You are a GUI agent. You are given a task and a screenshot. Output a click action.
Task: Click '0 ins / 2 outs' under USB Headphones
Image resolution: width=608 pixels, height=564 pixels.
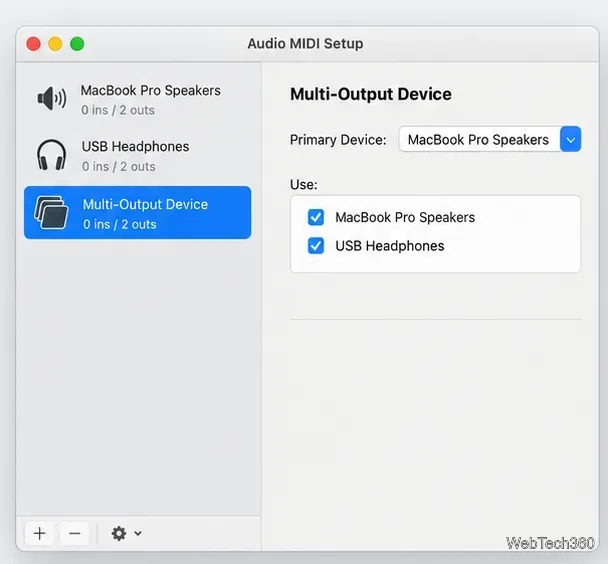tap(118, 167)
